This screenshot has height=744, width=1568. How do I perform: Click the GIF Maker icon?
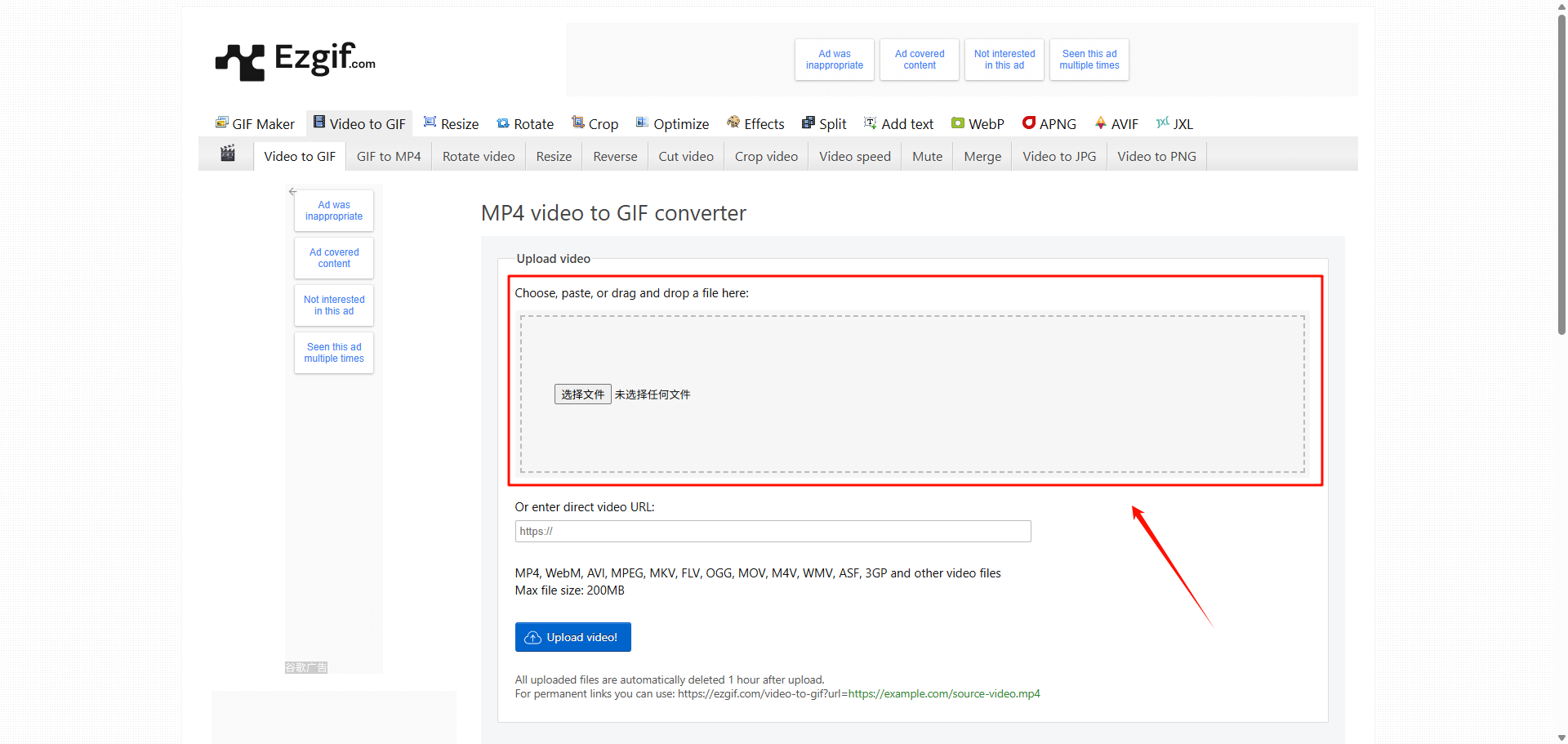click(221, 123)
